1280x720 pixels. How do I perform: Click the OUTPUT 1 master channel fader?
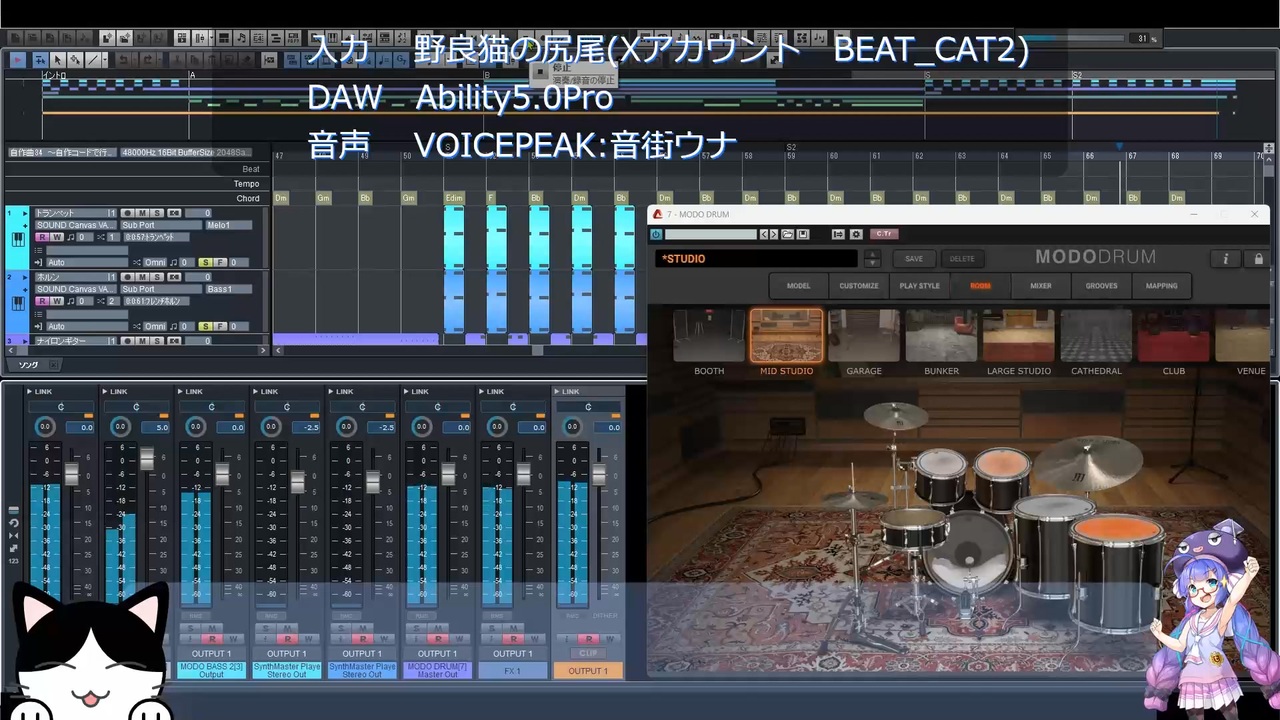(x=599, y=475)
